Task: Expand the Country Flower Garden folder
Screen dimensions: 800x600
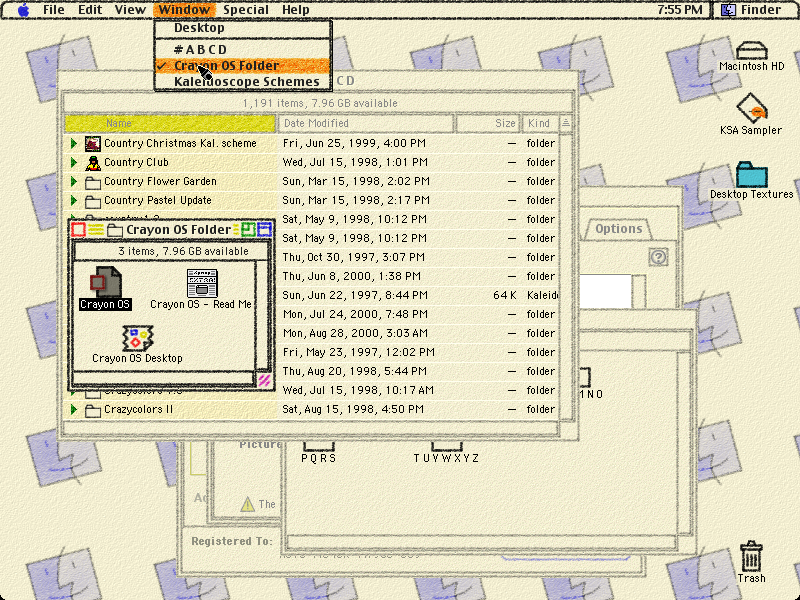Action: pos(74,181)
